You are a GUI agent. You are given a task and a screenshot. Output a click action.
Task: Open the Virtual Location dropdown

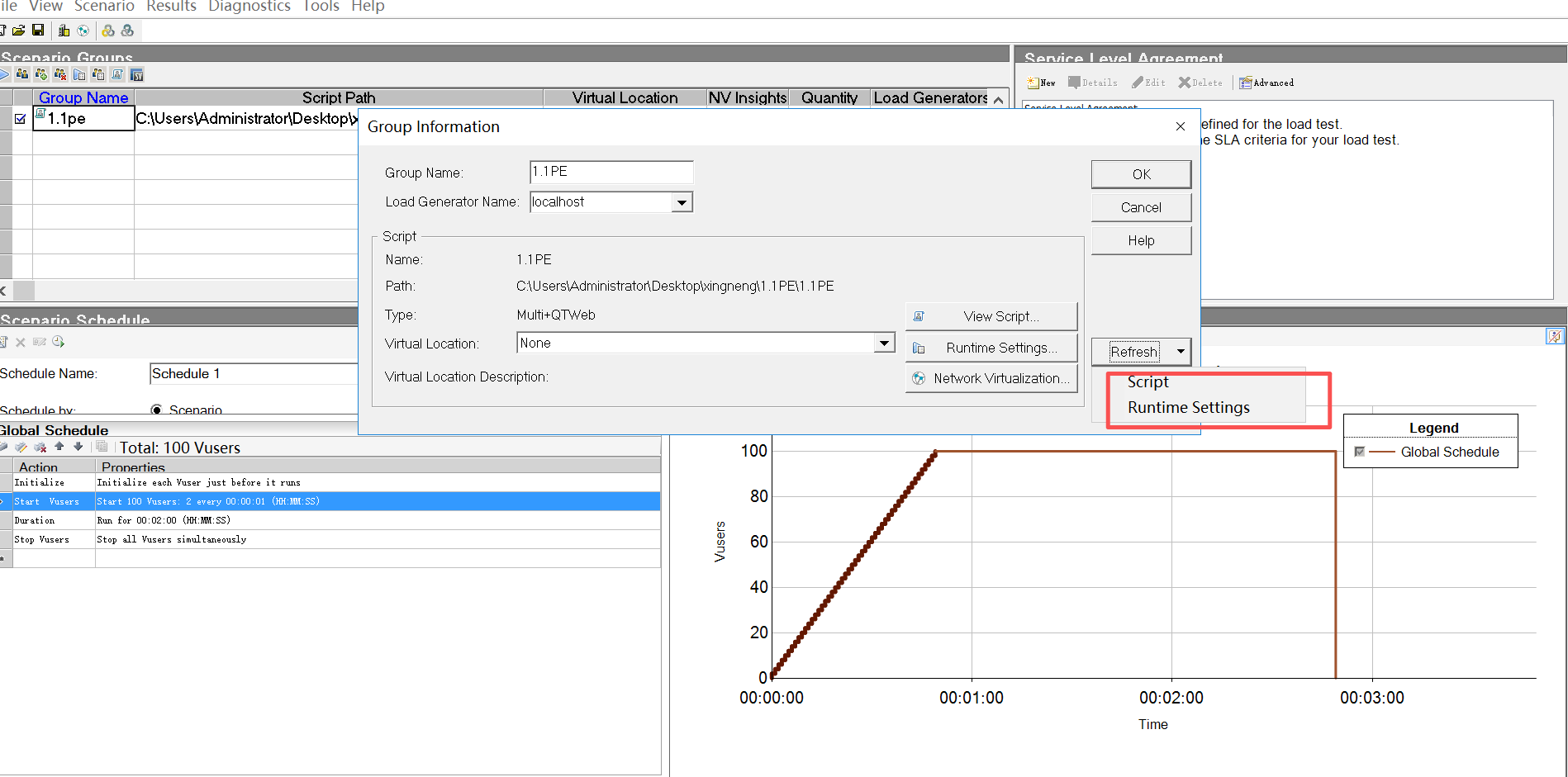coord(884,343)
